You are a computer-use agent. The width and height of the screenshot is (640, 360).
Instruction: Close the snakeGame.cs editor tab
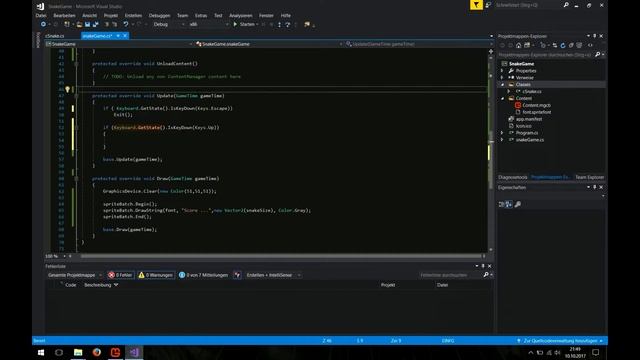[125, 36]
